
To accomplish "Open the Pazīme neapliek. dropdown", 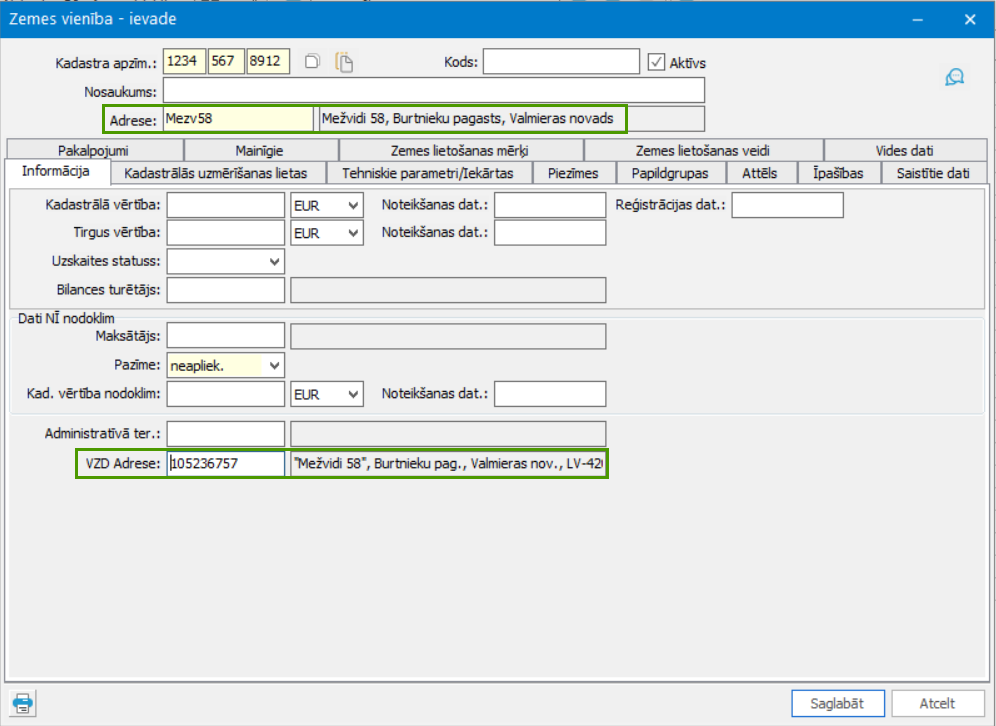I will pyautogui.click(x=225, y=365).
